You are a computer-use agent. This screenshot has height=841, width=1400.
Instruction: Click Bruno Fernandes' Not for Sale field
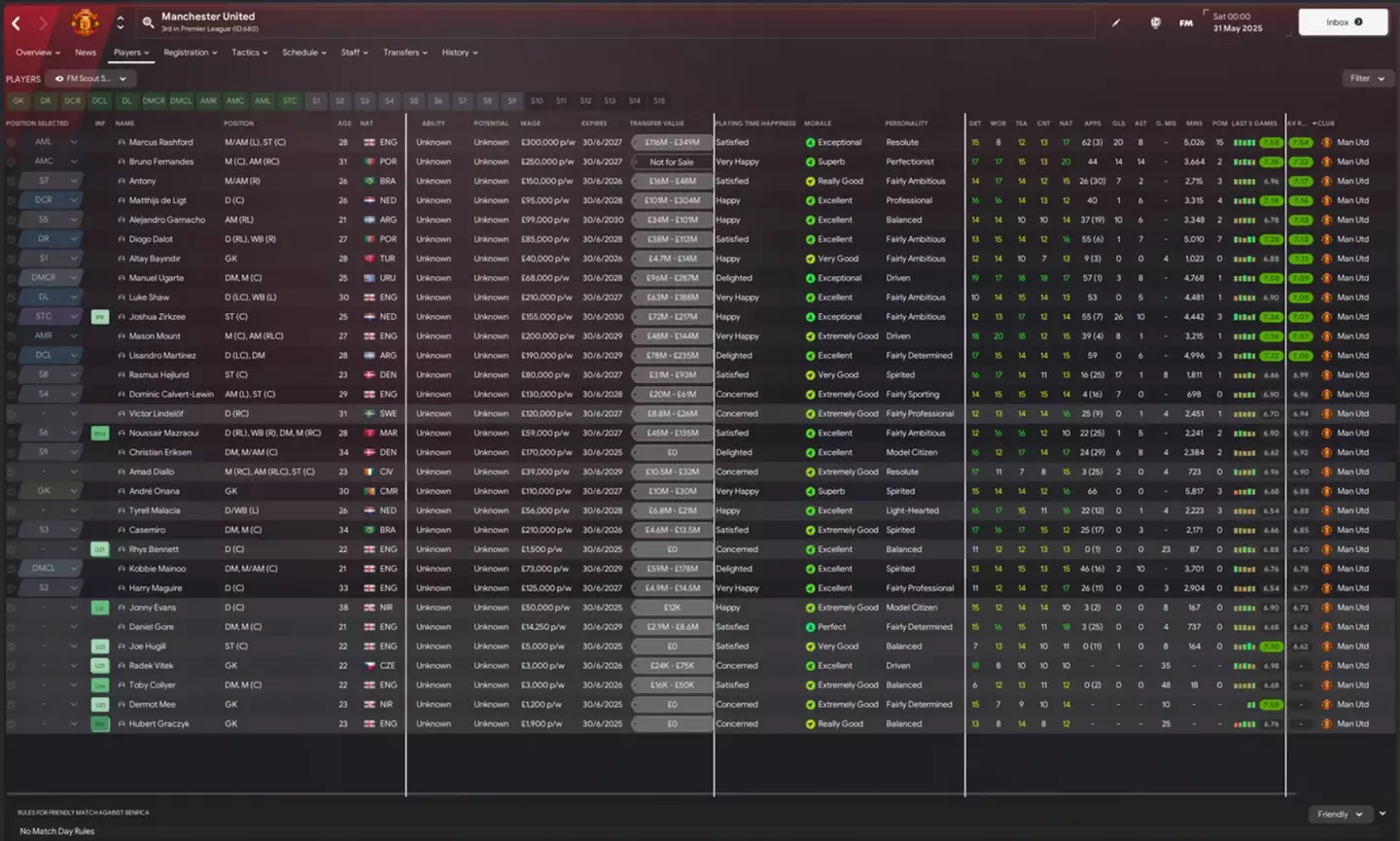pos(672,161)
